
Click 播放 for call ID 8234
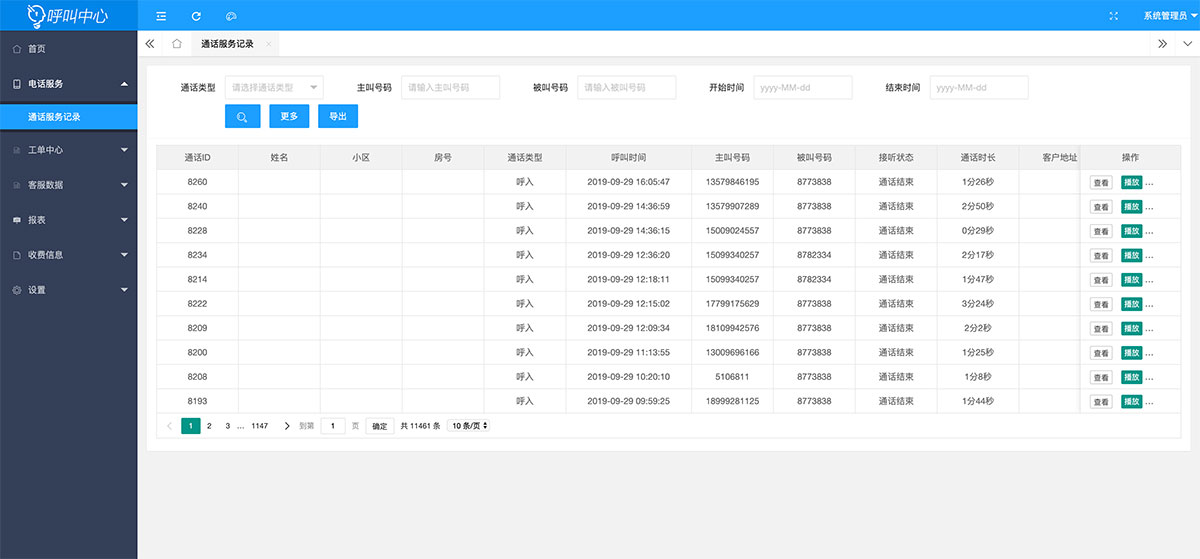pyautogui.click(x=1131, y=255)
